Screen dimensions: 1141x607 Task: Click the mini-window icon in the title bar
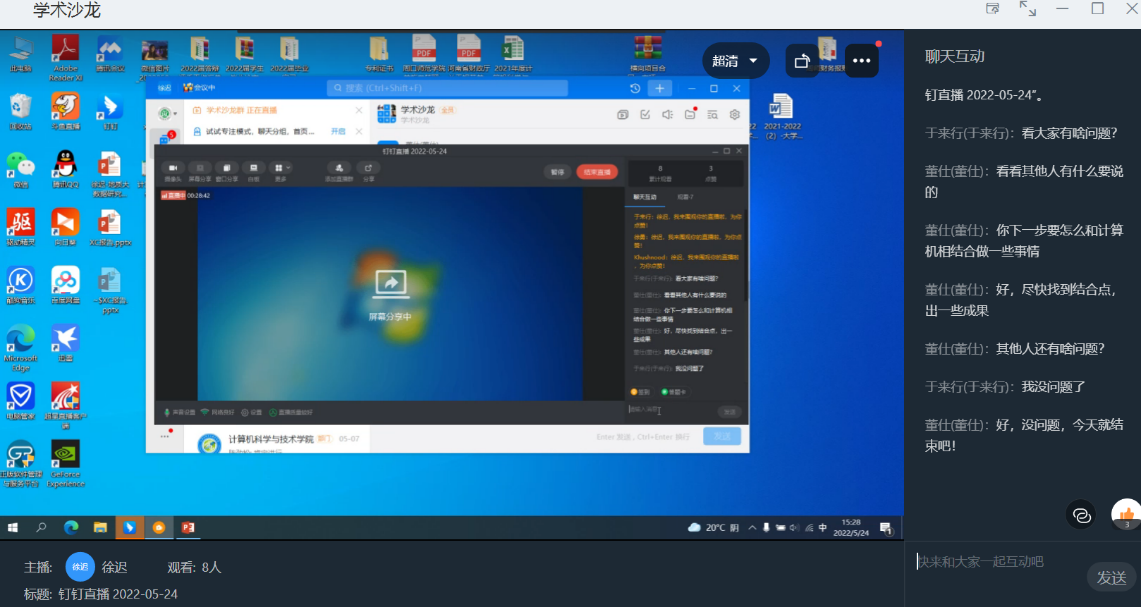click(x=993, y=9)
